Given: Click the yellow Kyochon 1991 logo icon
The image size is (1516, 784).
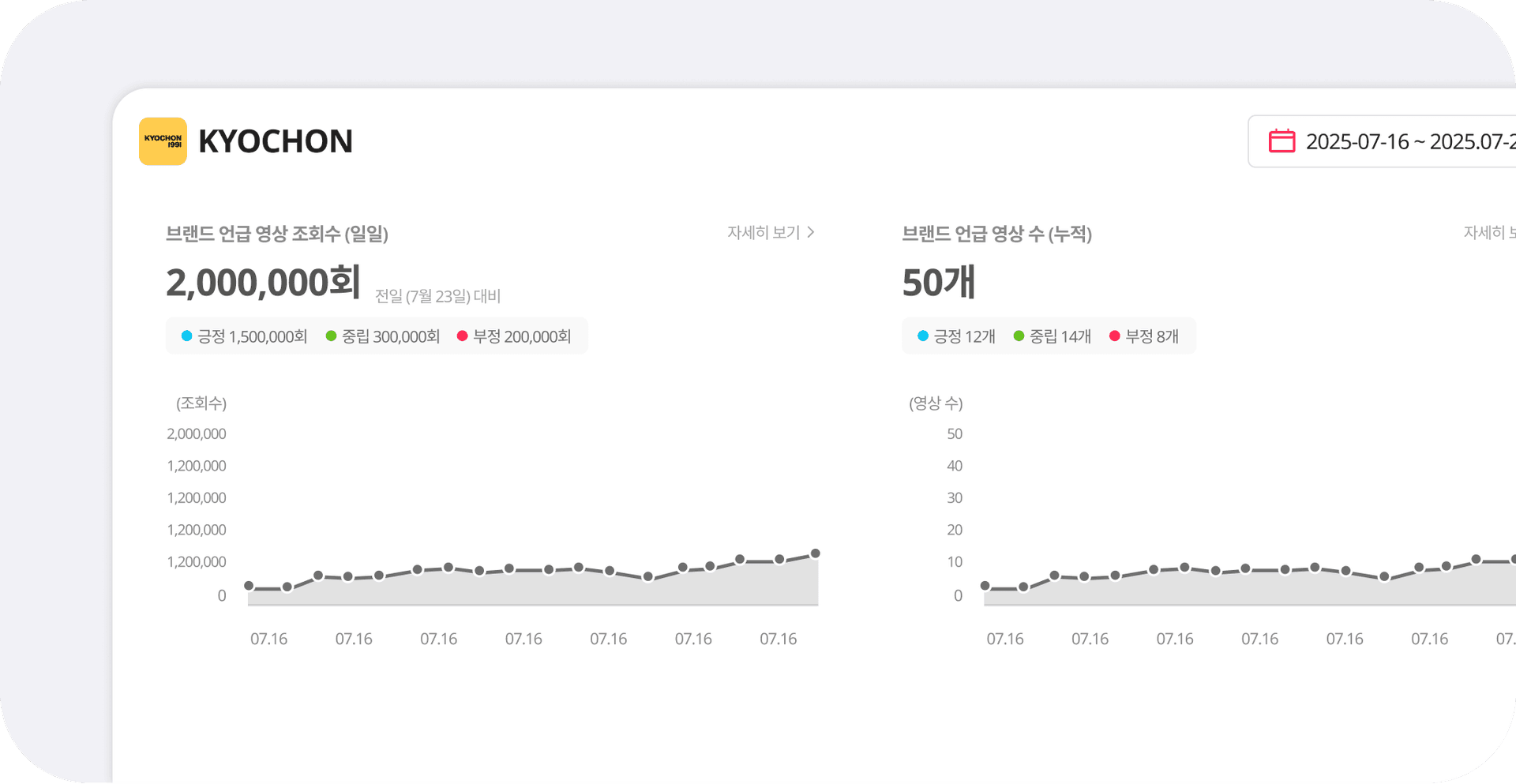Looking at the screenshot, I should (x=163, y=141).
